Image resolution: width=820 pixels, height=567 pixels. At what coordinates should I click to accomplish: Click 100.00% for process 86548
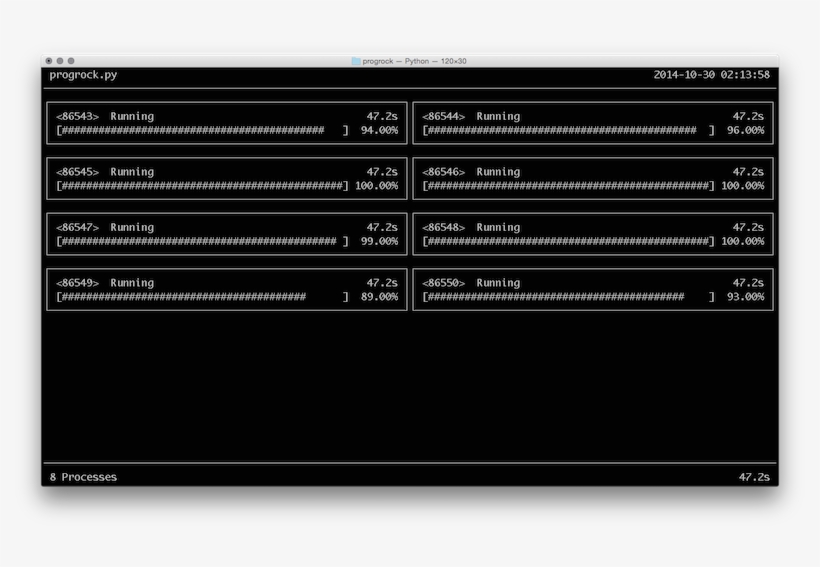[x=743, y=241]
